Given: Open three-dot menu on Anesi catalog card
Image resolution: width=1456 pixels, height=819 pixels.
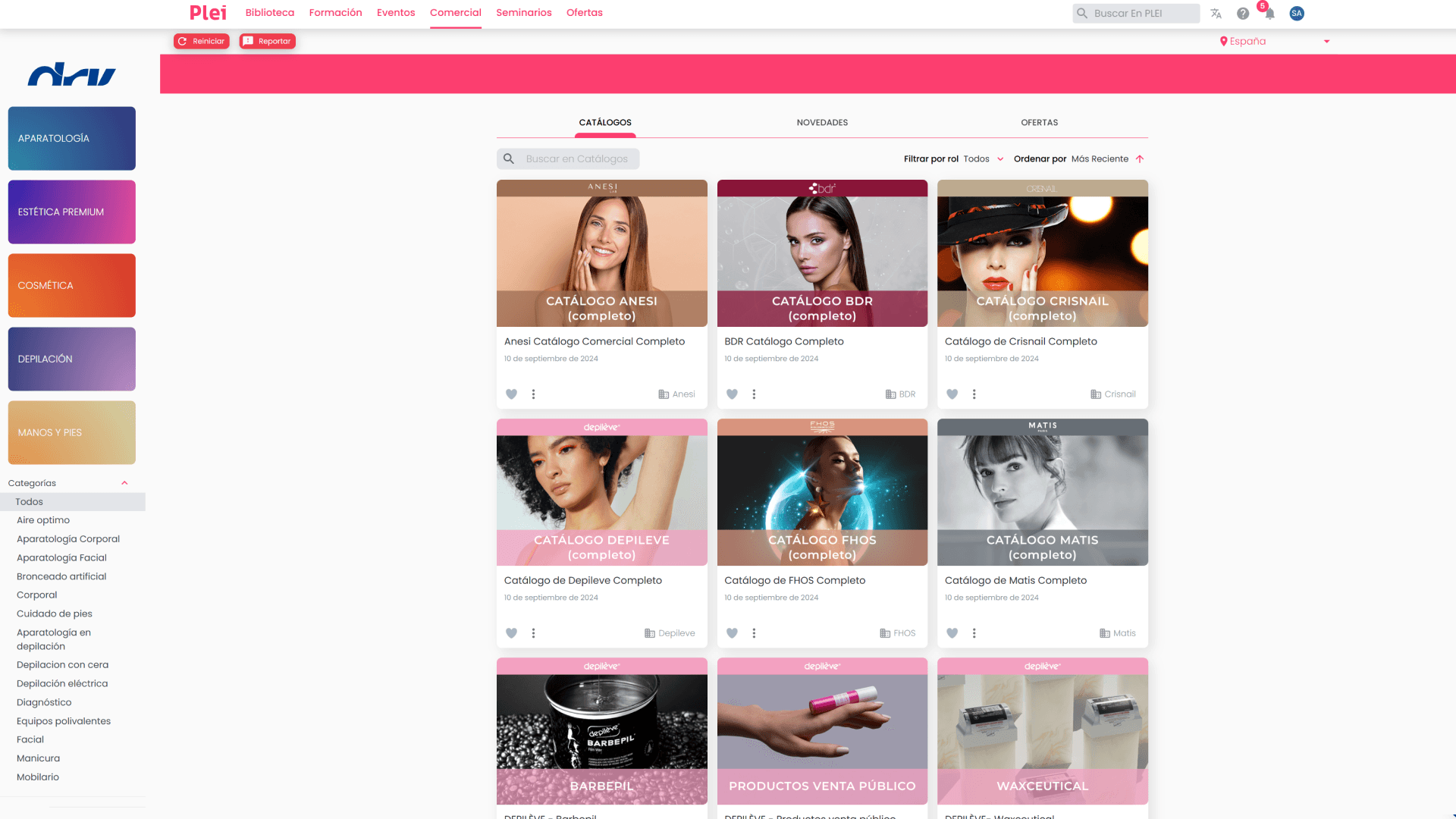Looking at the screenshot, I should pyautogui.click(x=533, y=394).
